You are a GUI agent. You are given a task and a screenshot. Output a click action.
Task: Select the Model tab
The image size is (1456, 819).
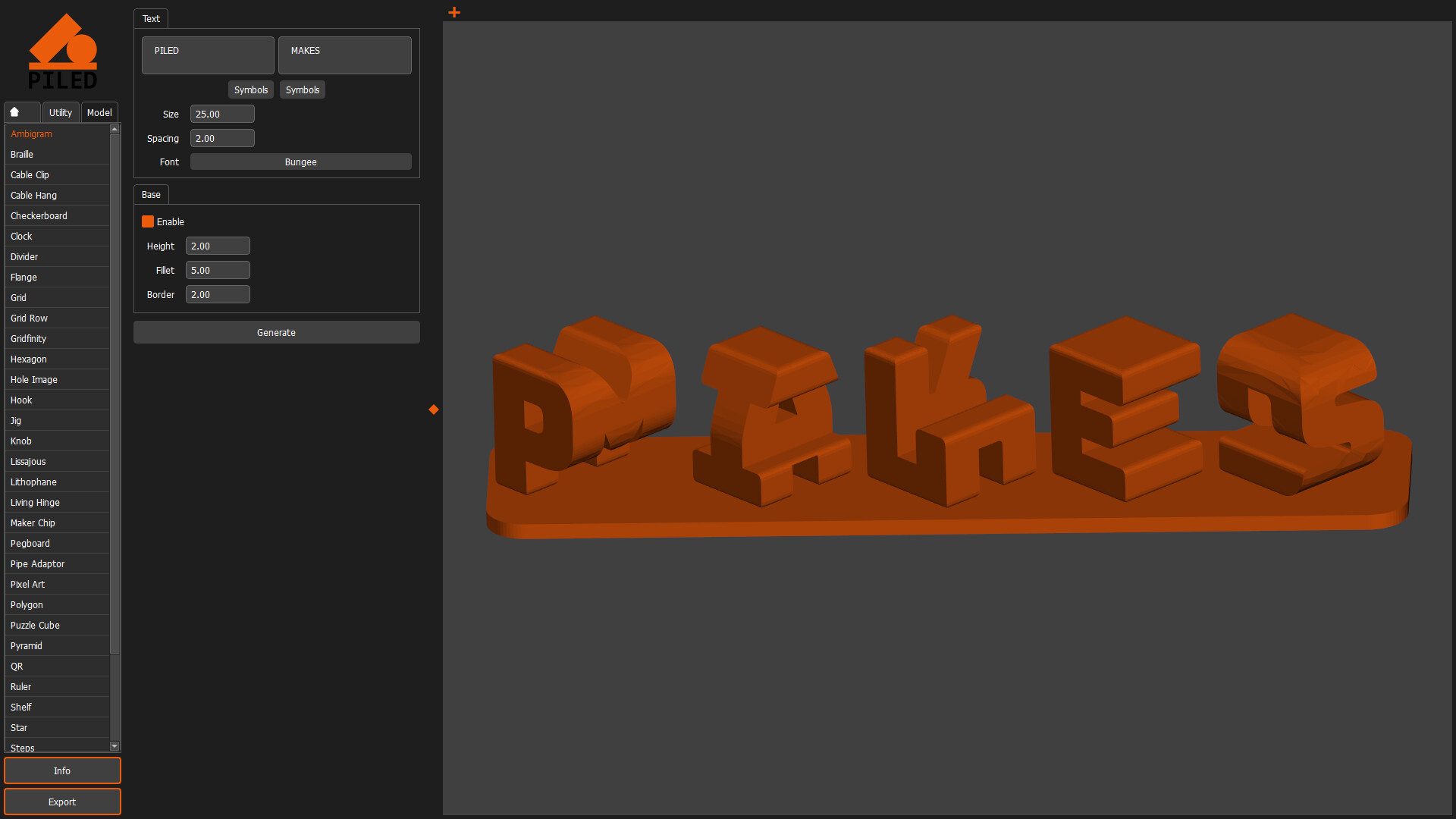(99, 111)
